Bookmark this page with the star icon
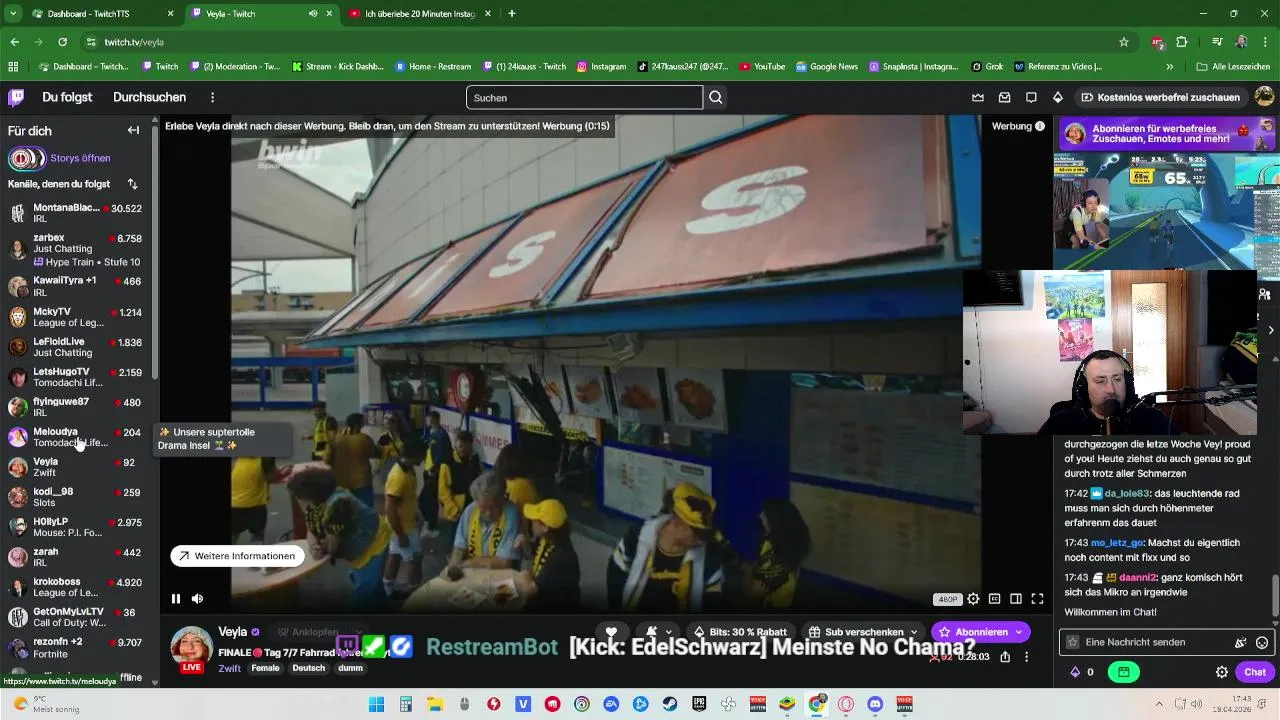Screen dimensions: 1280x720 [1124, 42]
